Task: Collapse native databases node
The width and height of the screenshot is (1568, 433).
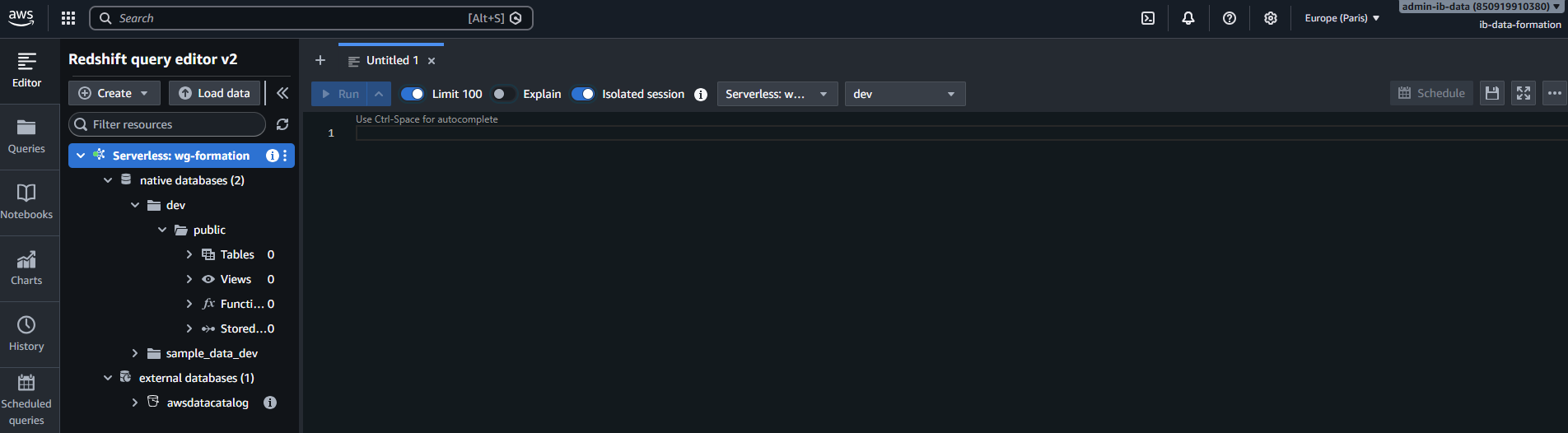Action: (108, 180)
